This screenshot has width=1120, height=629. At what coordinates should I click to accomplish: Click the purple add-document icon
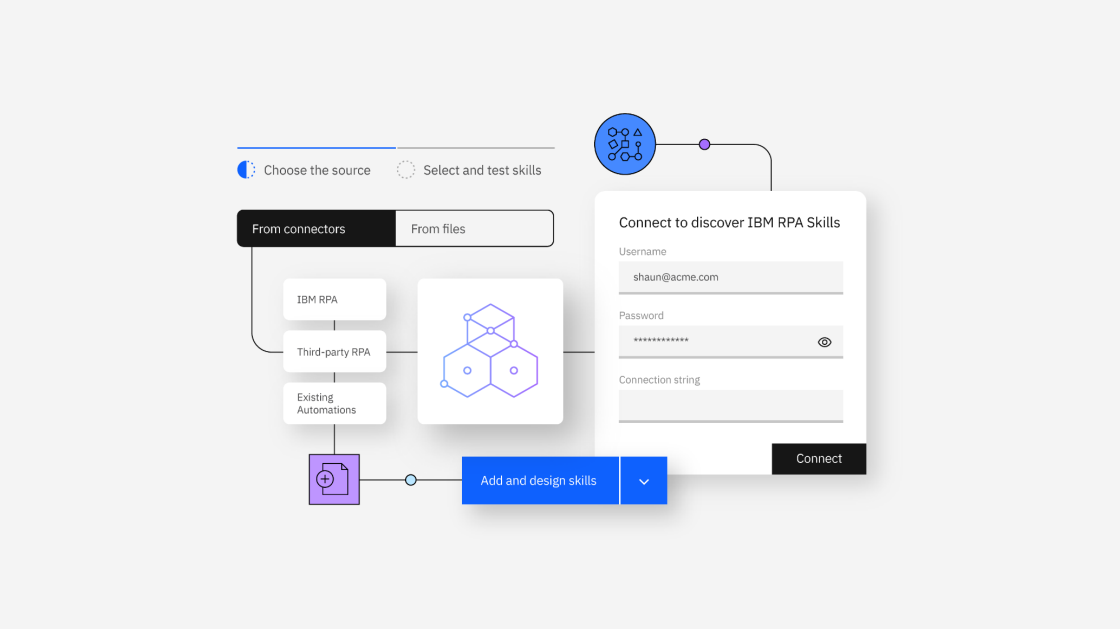(x=334, y=479)
